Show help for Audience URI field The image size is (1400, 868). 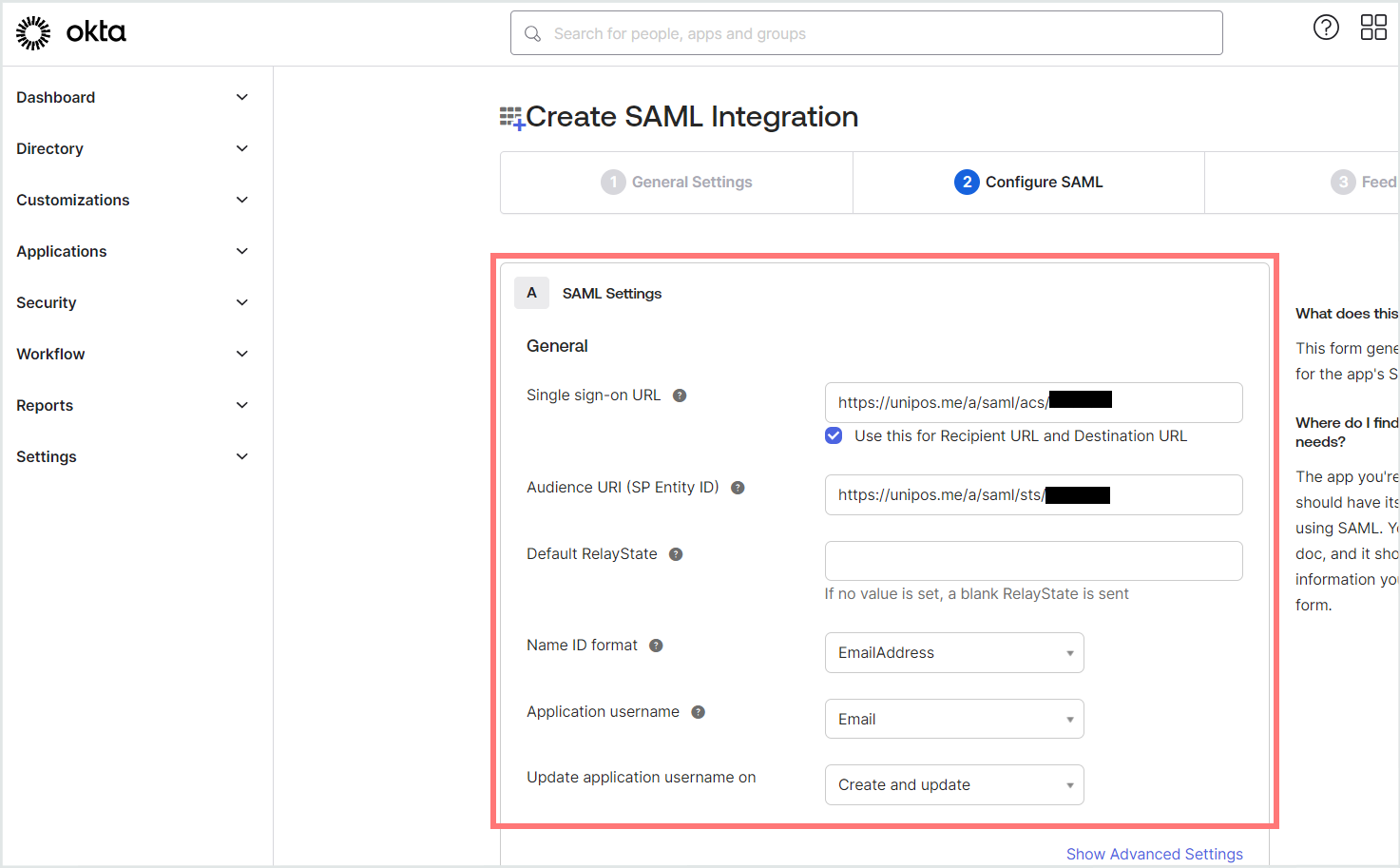point(738,488)
